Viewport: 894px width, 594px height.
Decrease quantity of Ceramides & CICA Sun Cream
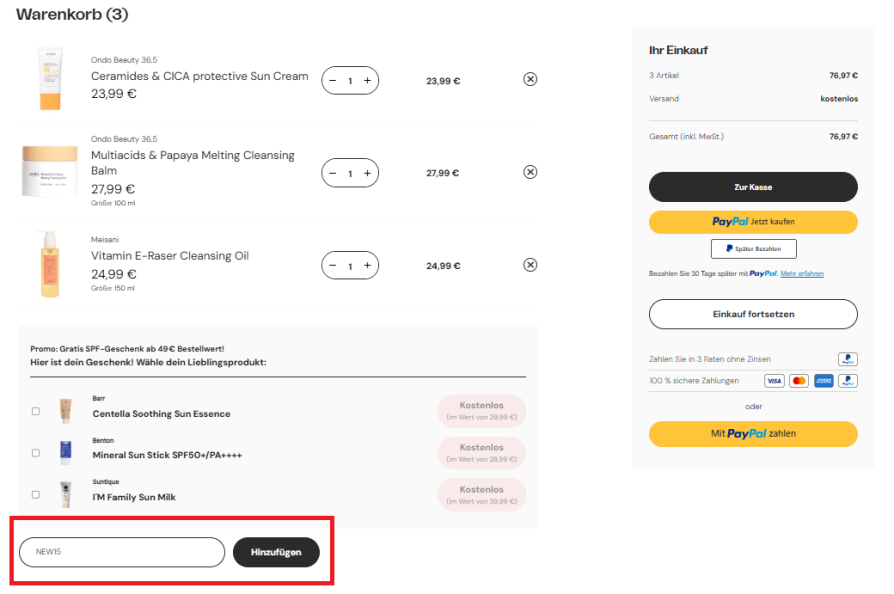[x=333, y=80]
